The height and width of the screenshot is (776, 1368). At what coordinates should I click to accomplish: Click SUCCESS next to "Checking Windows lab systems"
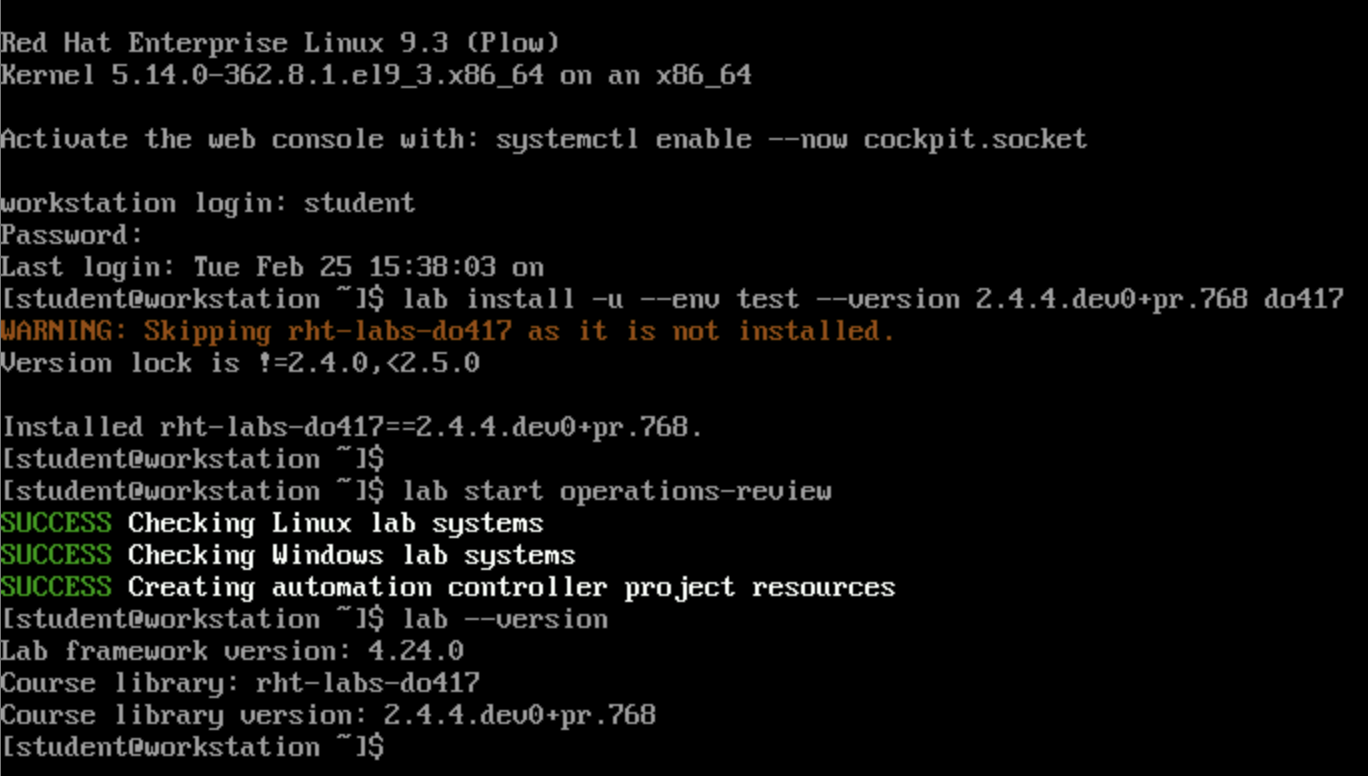point(56,555)
